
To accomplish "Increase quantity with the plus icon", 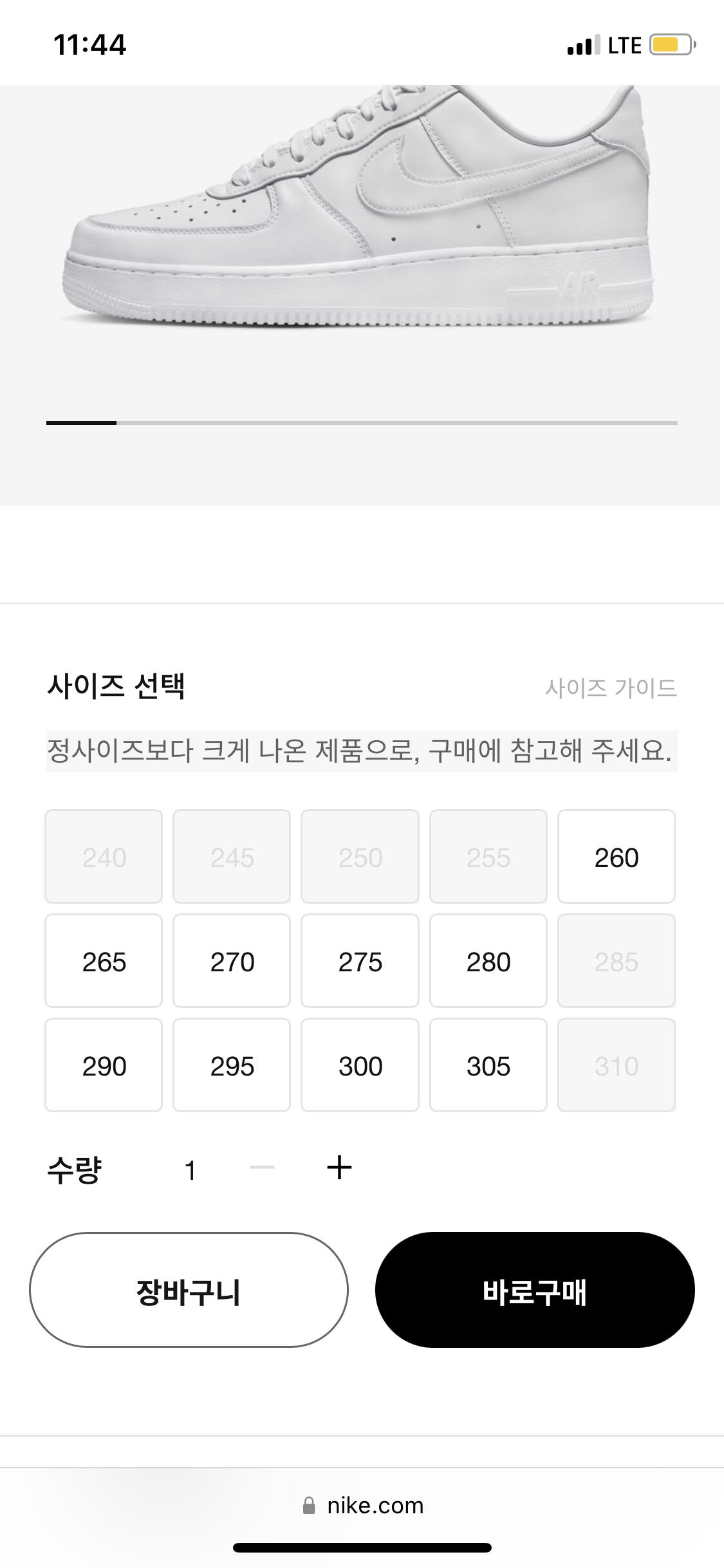I will click(339, 1167).
